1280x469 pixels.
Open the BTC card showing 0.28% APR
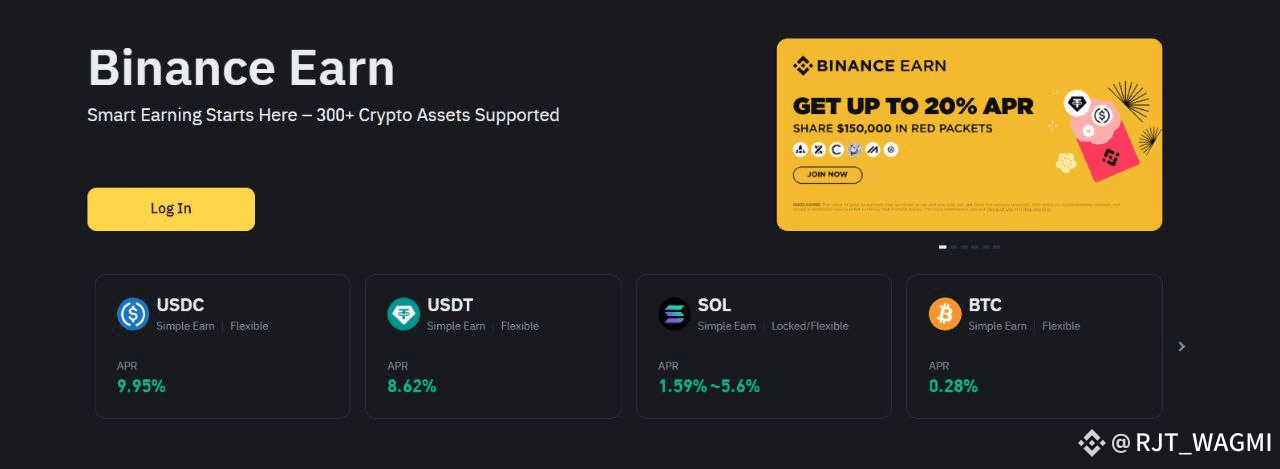click(1035, 346)
